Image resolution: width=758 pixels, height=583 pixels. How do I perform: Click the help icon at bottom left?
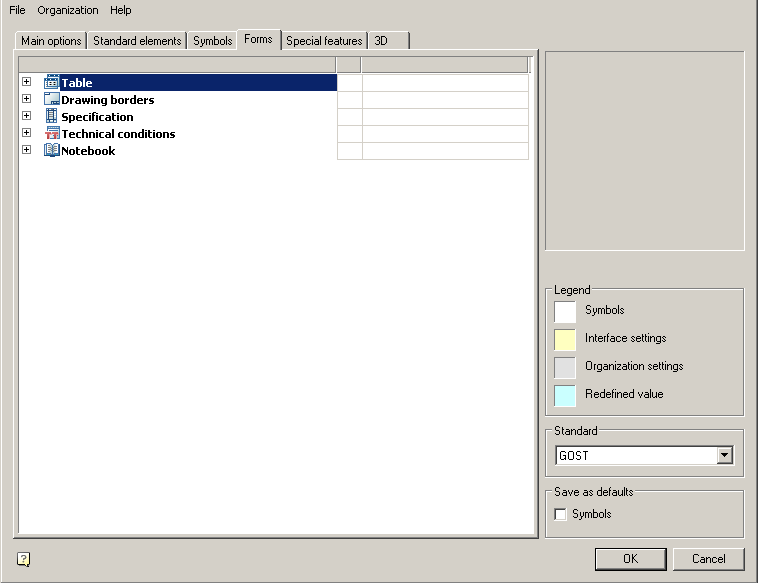[24, 559]
